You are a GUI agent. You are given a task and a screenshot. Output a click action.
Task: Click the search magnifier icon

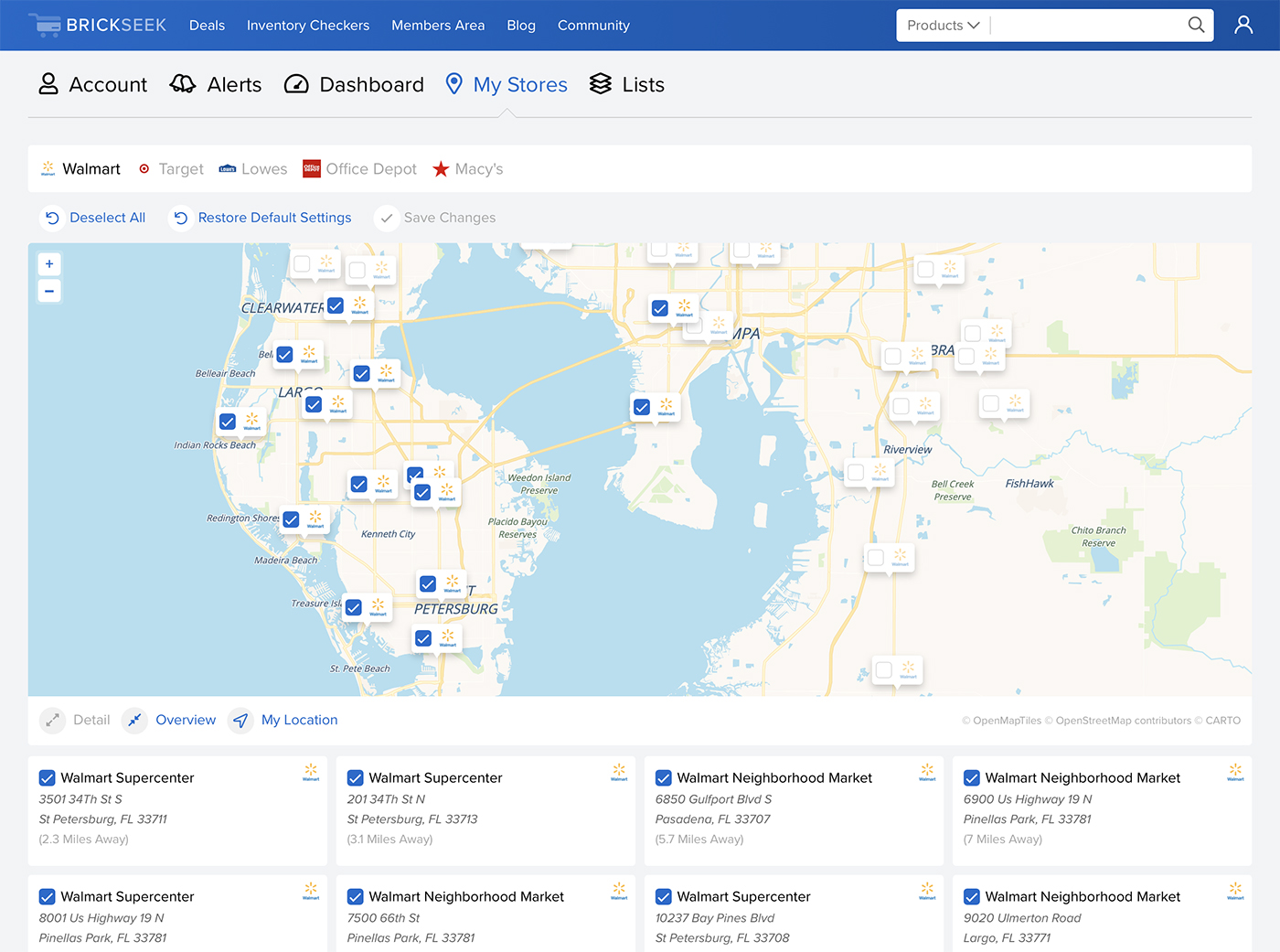(1195, 26)
